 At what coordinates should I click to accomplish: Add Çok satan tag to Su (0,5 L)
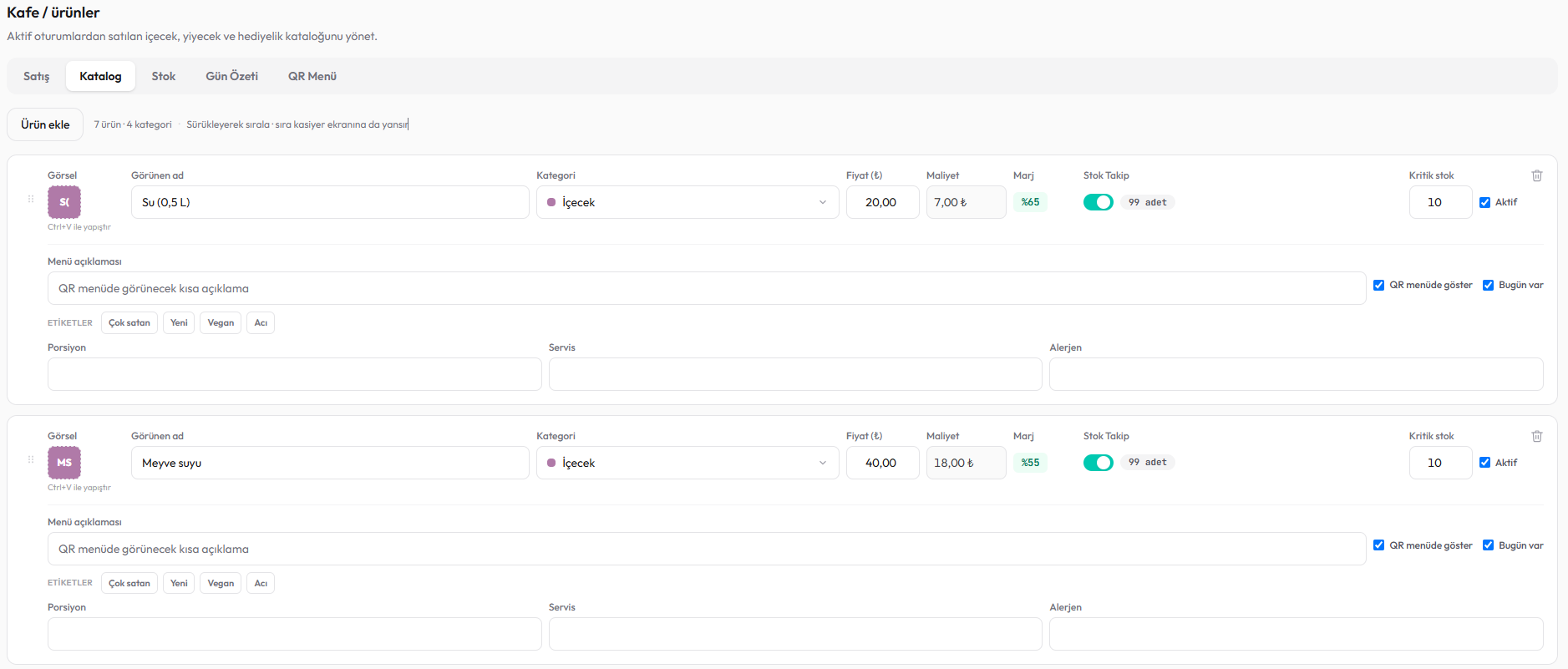tap(129, 323)
